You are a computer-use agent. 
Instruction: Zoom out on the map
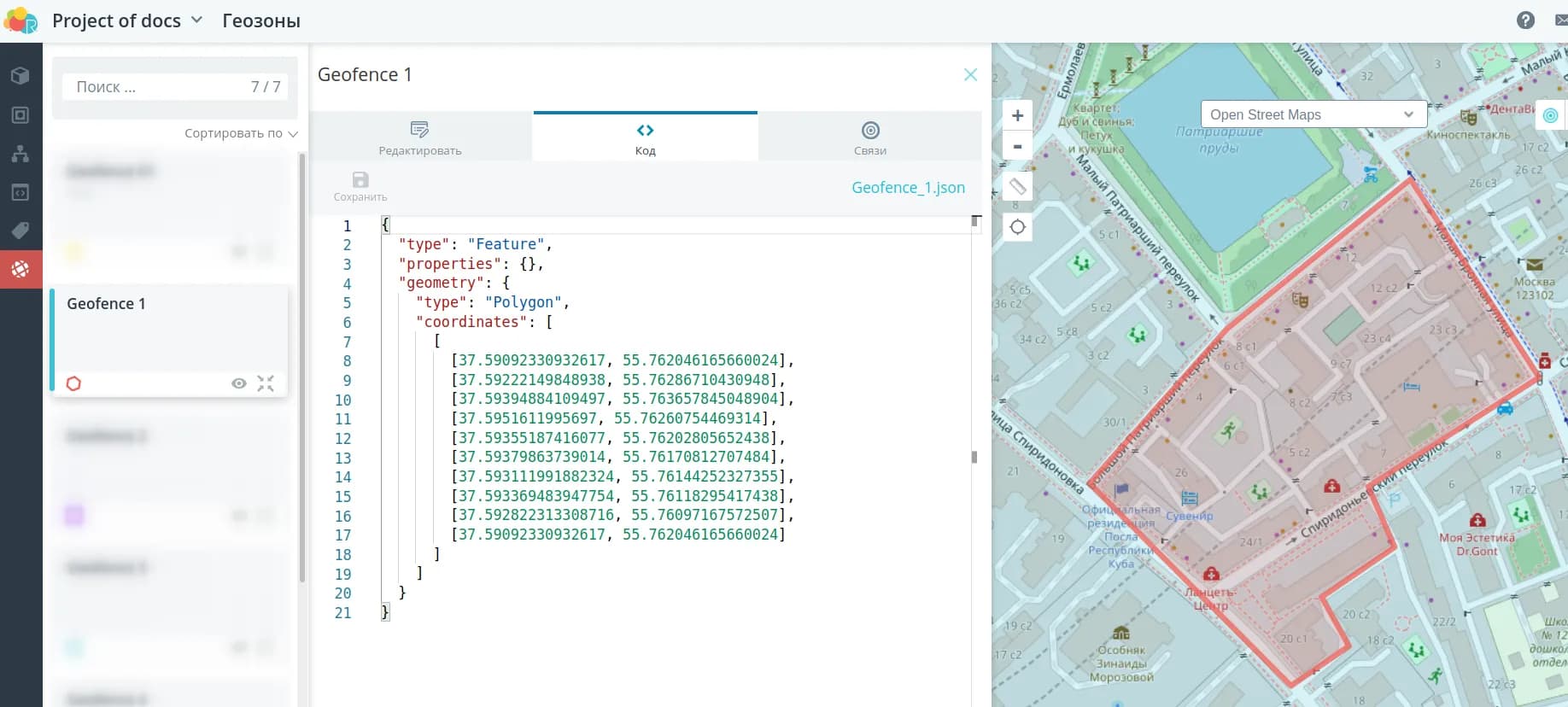click(1017, 147)
